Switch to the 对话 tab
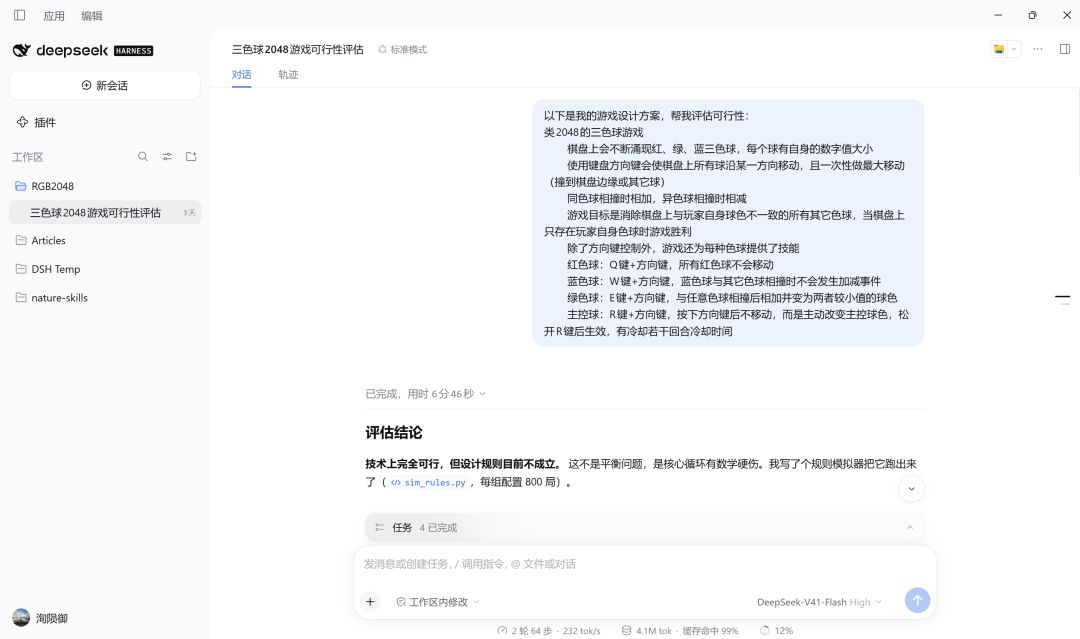The width and height of the screenshot is (1080, 639). point(241,74)
